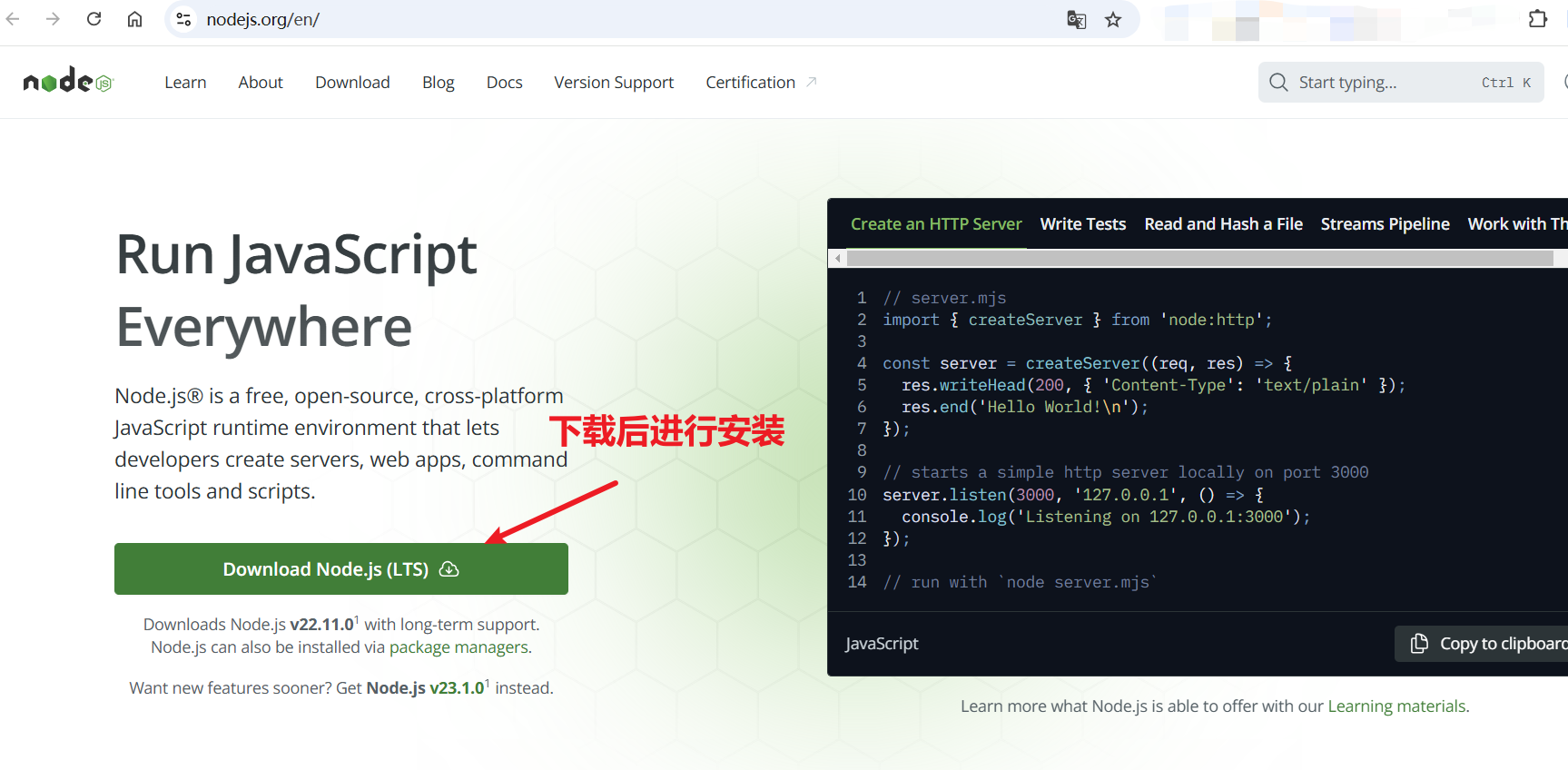The width and height of the screenshot is (1568, 770).
Task: Click the search magnifier icon
Action: (1278, 83)
